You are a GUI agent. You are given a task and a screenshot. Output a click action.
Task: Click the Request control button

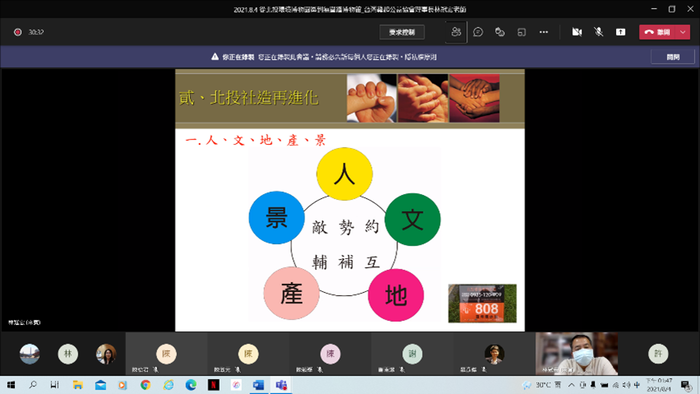tap(402, 32)
